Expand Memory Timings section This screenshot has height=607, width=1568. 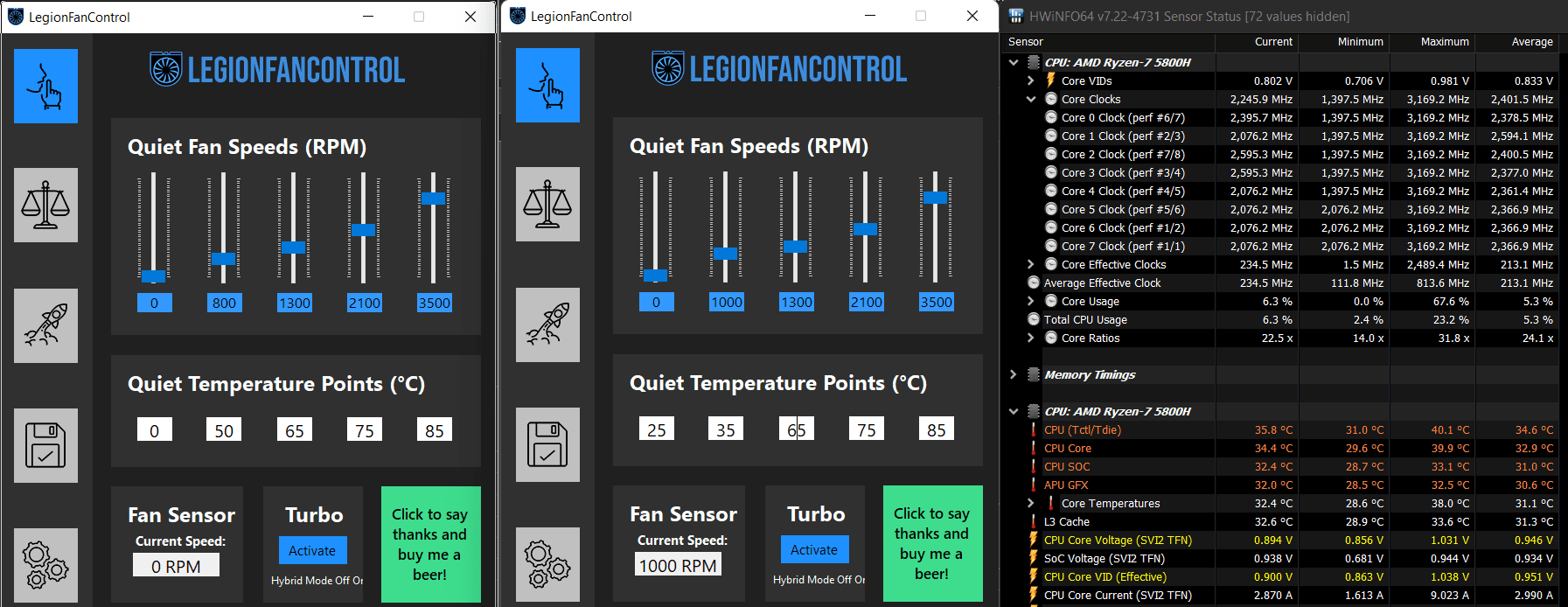pyautogui.click(x=1014, y=374)
